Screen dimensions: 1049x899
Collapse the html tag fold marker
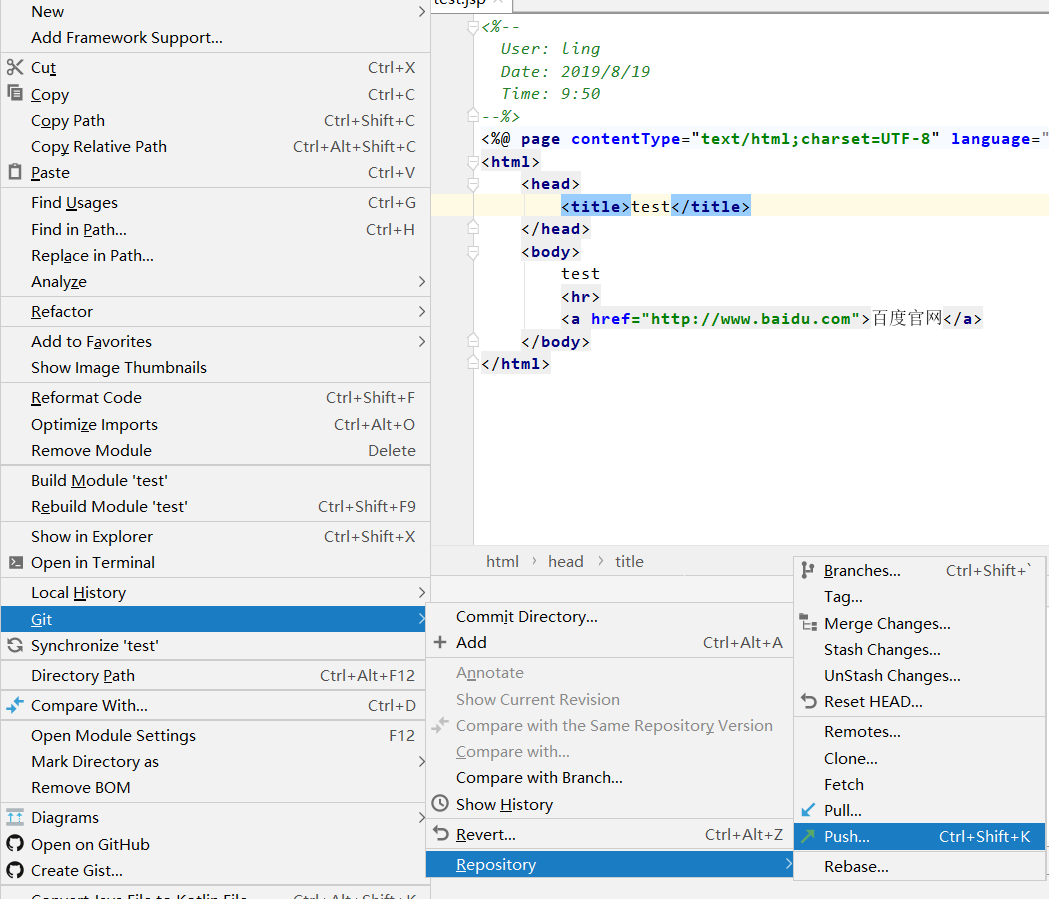(x=473, y=161)
